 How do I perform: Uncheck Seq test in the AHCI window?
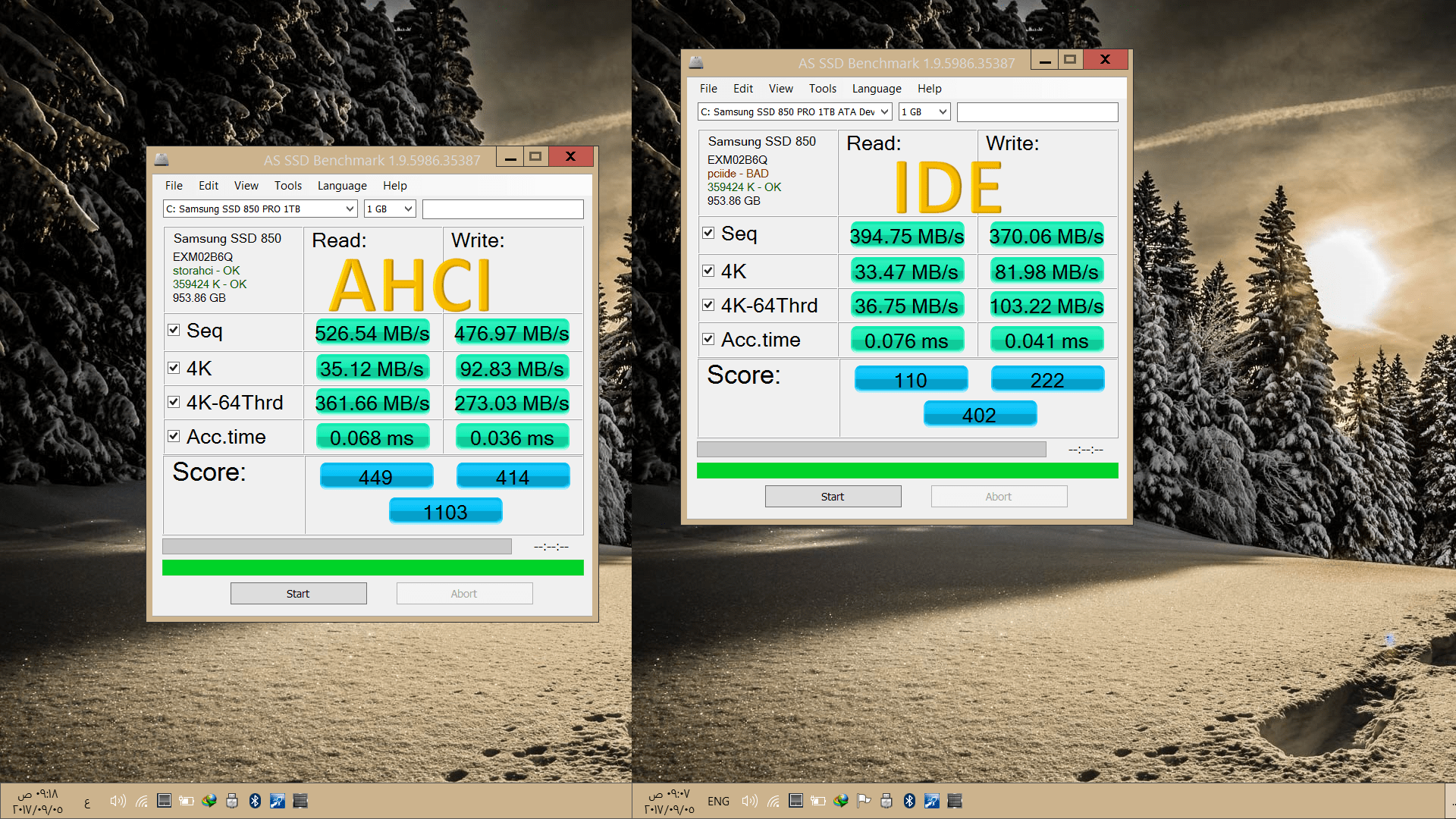click(x=174, y=330)
